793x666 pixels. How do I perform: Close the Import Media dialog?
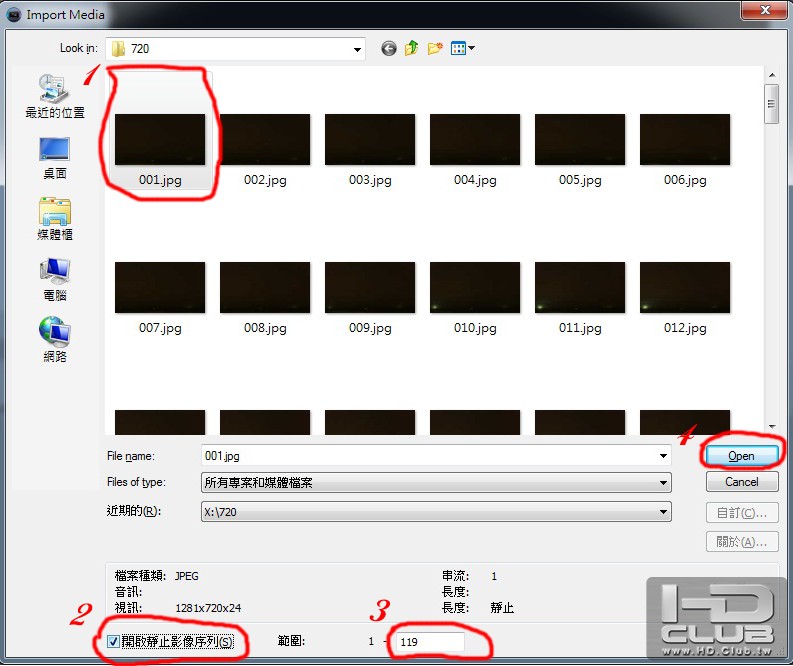(765, 10)
